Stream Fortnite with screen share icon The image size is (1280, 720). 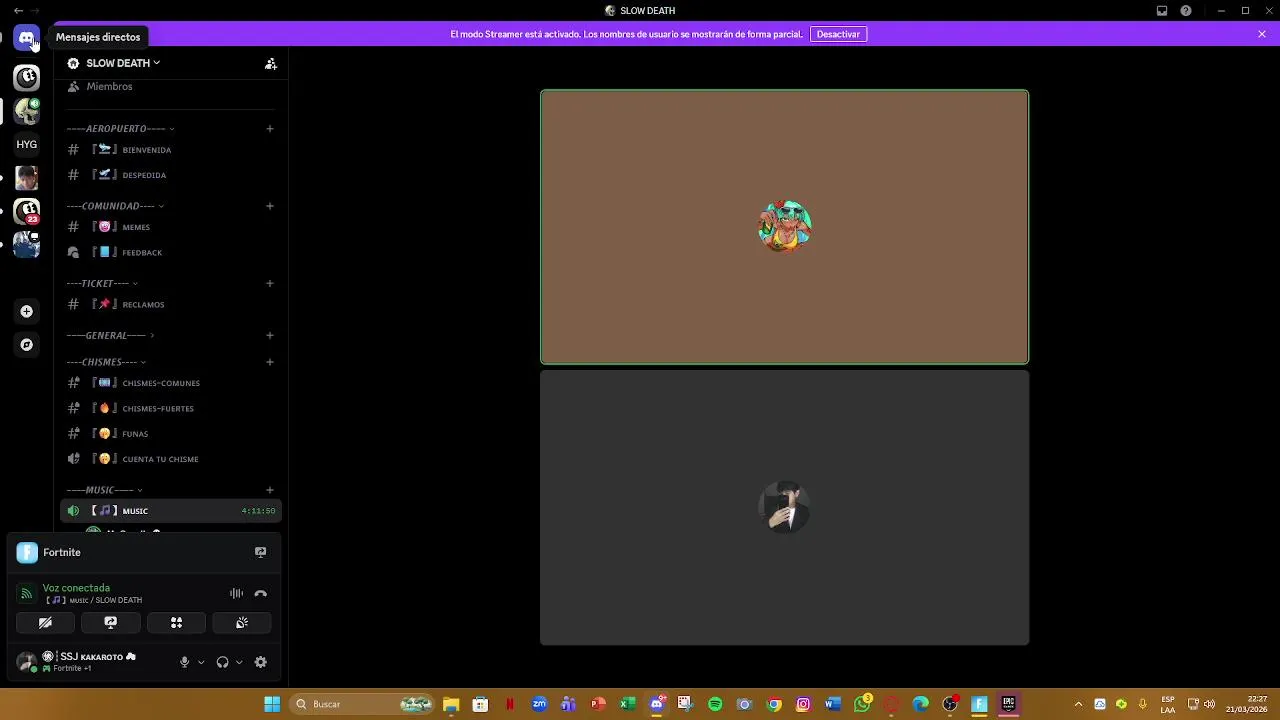[260, 552]
